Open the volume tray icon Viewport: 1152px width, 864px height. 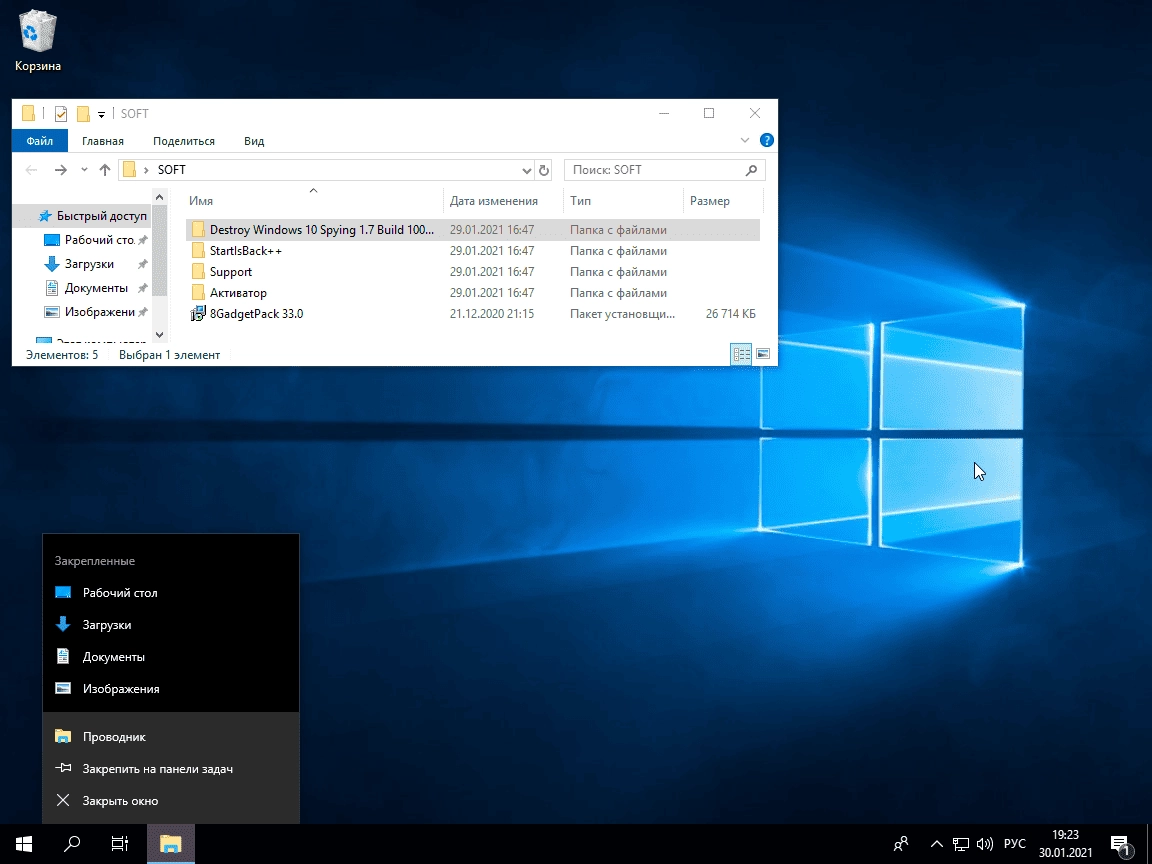984,844
